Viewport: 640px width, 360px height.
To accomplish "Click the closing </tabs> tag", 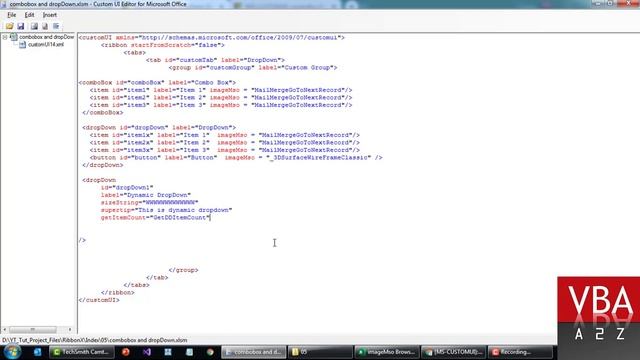I will [136, 285].
